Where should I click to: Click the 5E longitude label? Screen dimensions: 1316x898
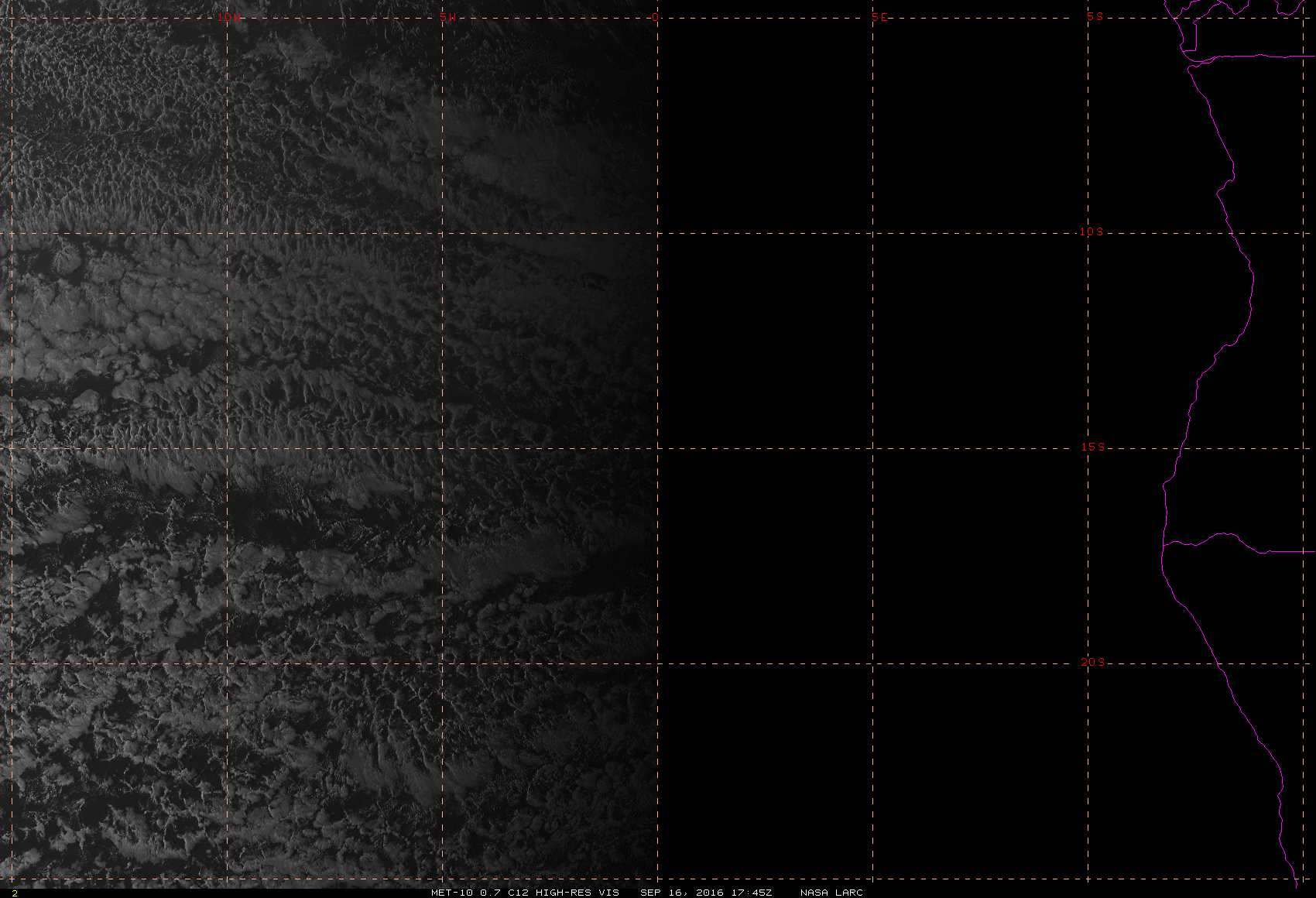[880, 17]
